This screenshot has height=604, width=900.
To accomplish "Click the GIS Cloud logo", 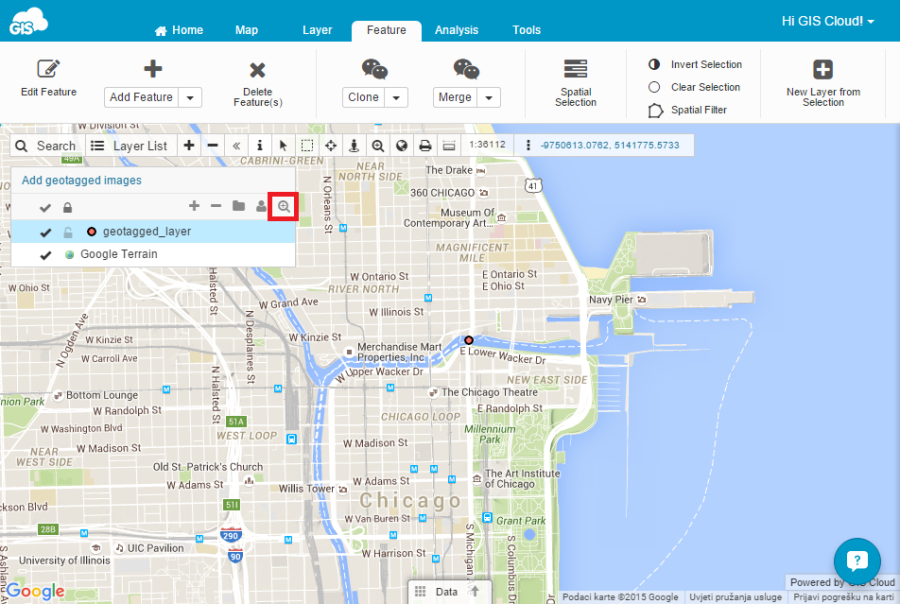I will click(28, 21).
